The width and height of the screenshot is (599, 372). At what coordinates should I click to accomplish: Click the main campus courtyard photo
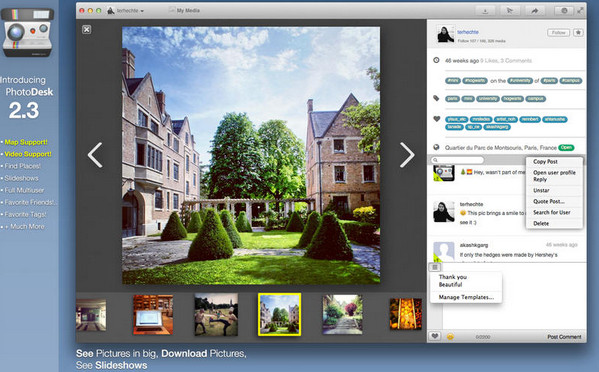click(251, 155)
